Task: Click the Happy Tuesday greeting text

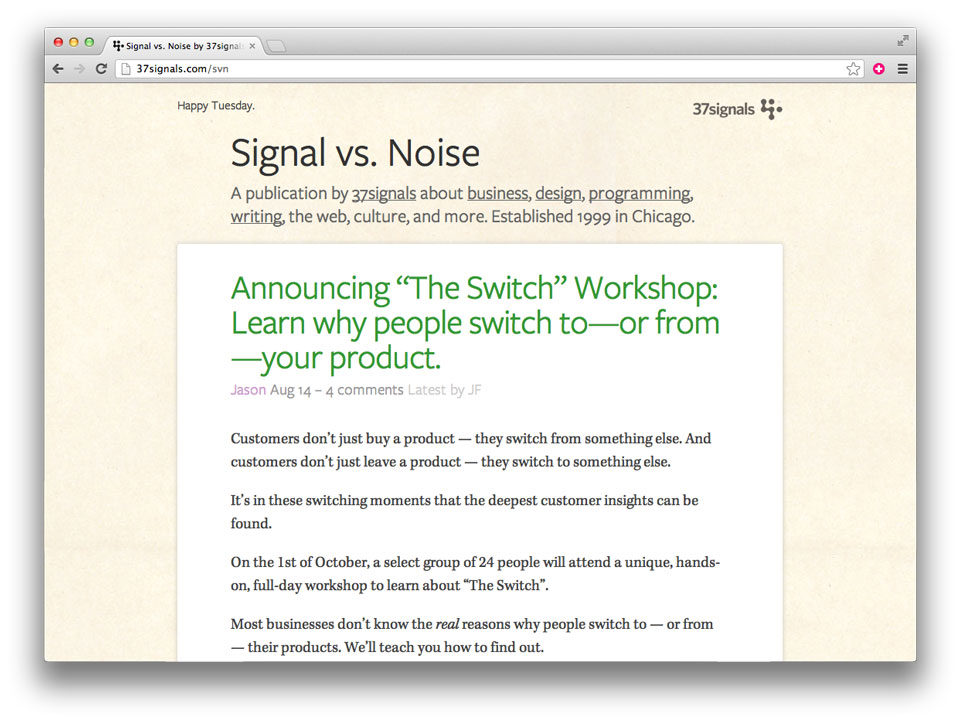Action: [x=216, y=105]
